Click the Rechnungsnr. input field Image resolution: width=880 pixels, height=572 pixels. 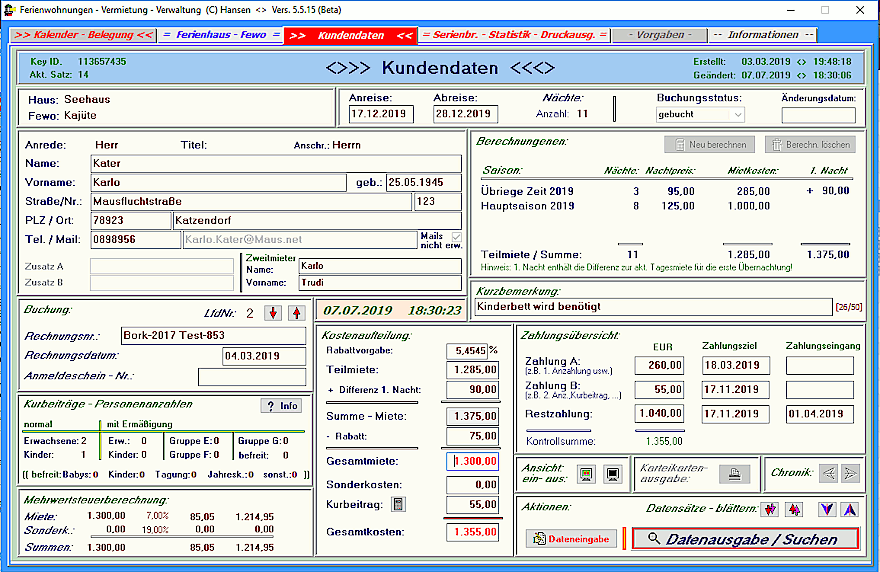pyautogui.click(x=213, y=336)
